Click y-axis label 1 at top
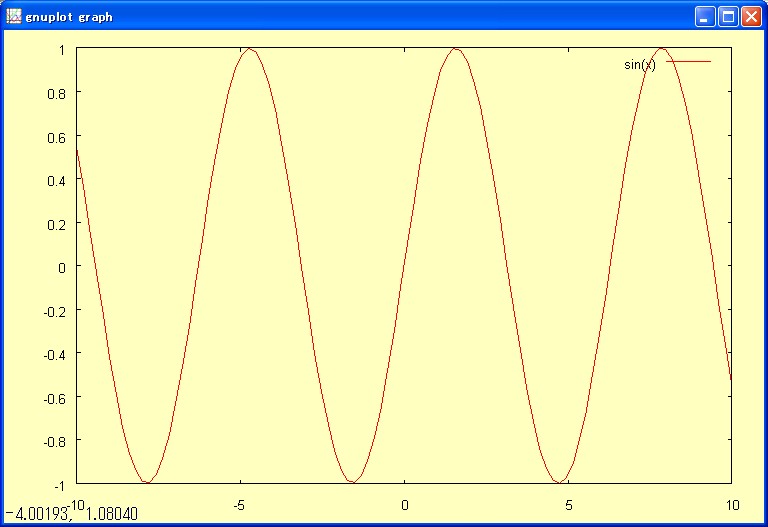The height and width of the screenshot is (527, 768). tap(62, 49)
